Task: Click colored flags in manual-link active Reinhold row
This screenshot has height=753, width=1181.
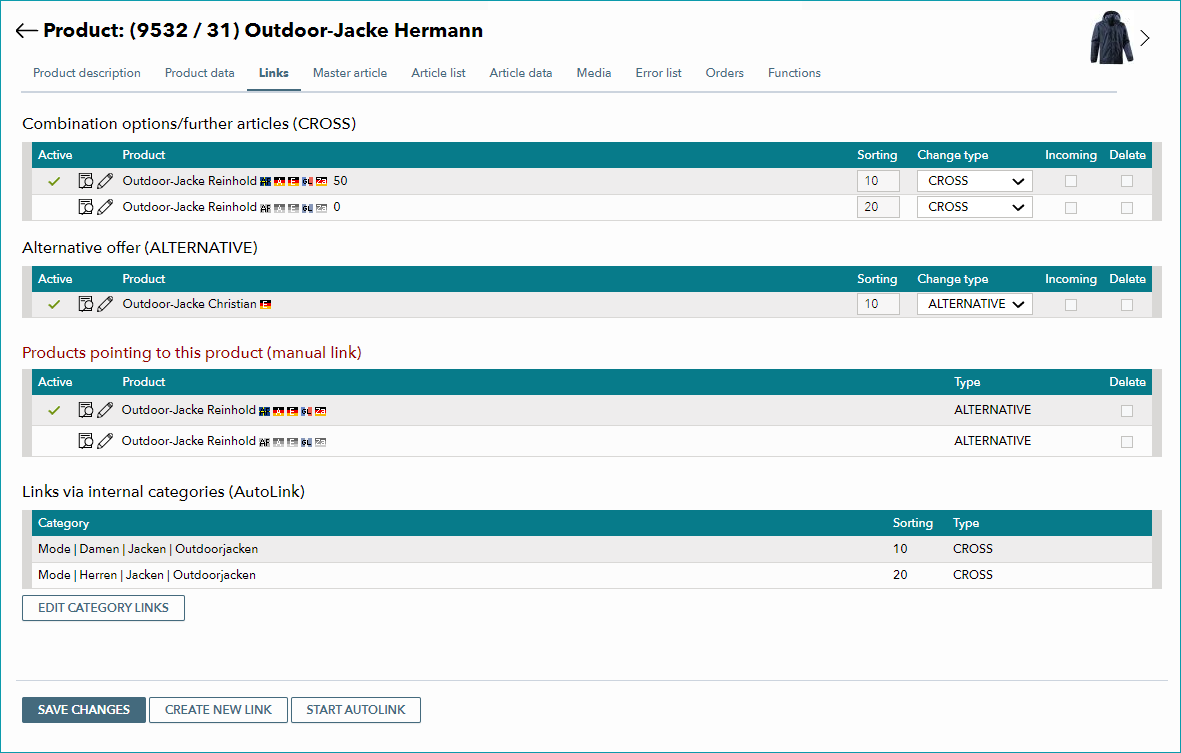Action: pyautogui.click(x=292, y=411)
